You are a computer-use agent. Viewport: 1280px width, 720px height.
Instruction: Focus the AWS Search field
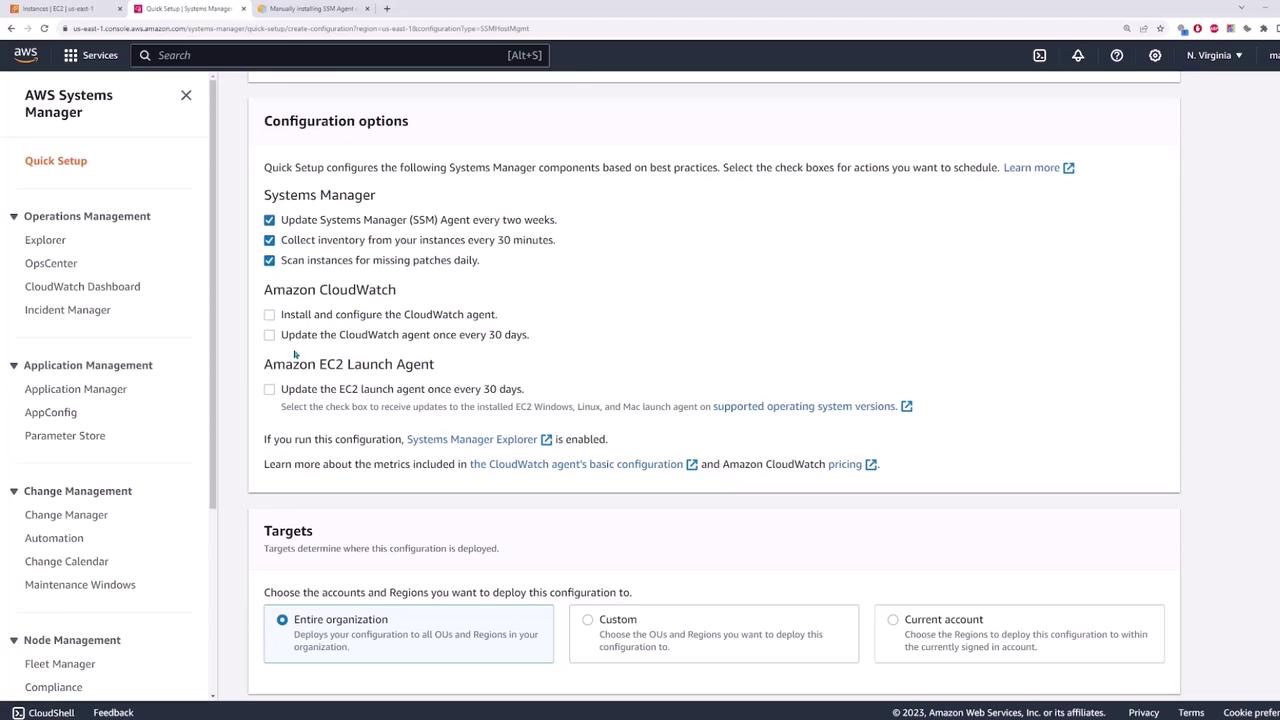340,55
